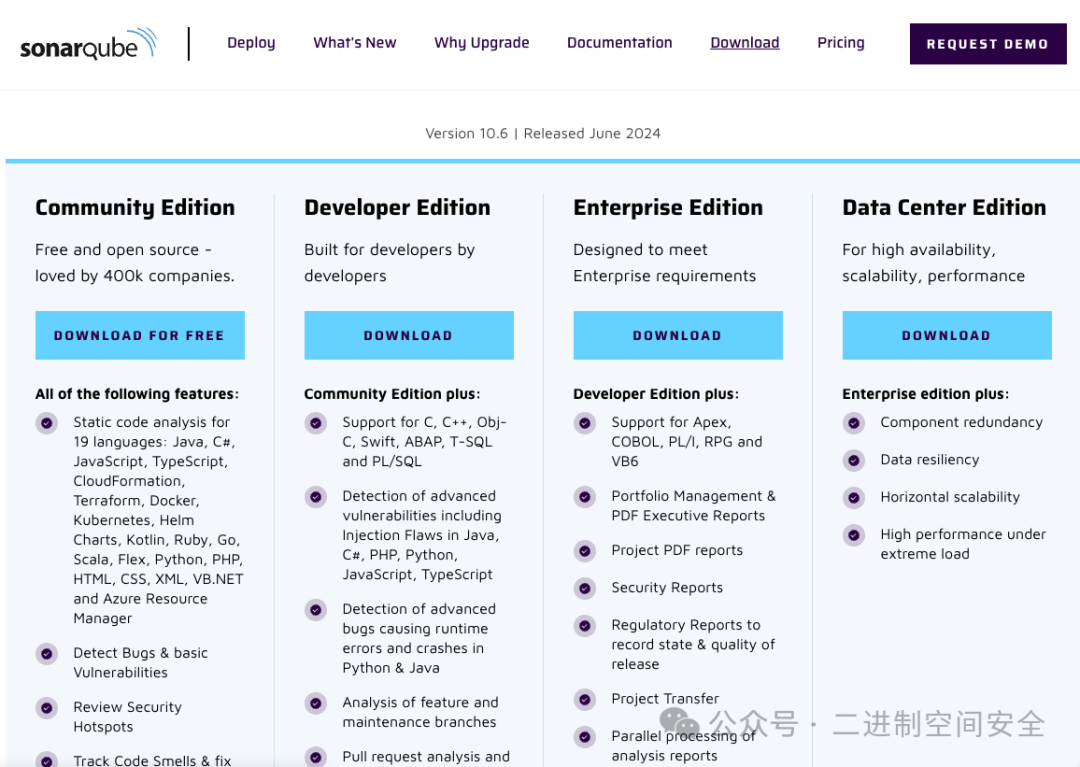Viewport: 1080px width, 767px height.
Task: Click the 'Component redundancy' feature text
Action: point(962,422)
